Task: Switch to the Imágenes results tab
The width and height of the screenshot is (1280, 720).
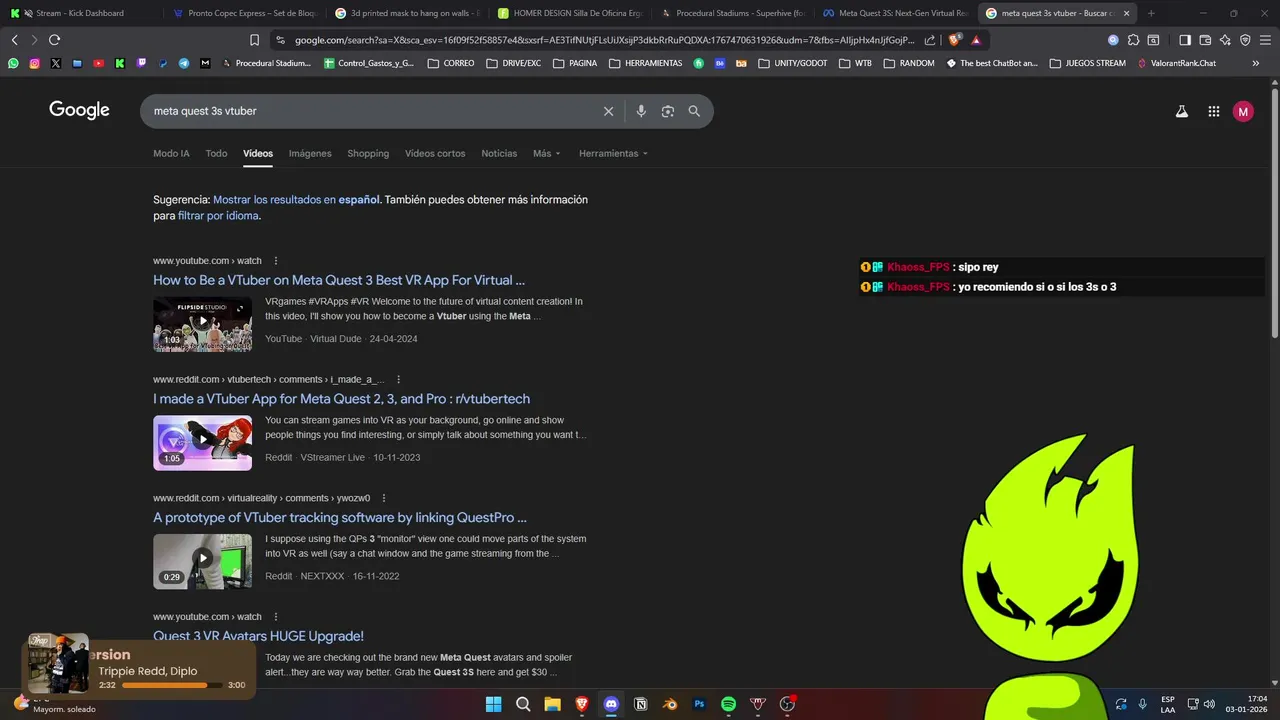Action: pyautogui.click(x=310, y=153)
